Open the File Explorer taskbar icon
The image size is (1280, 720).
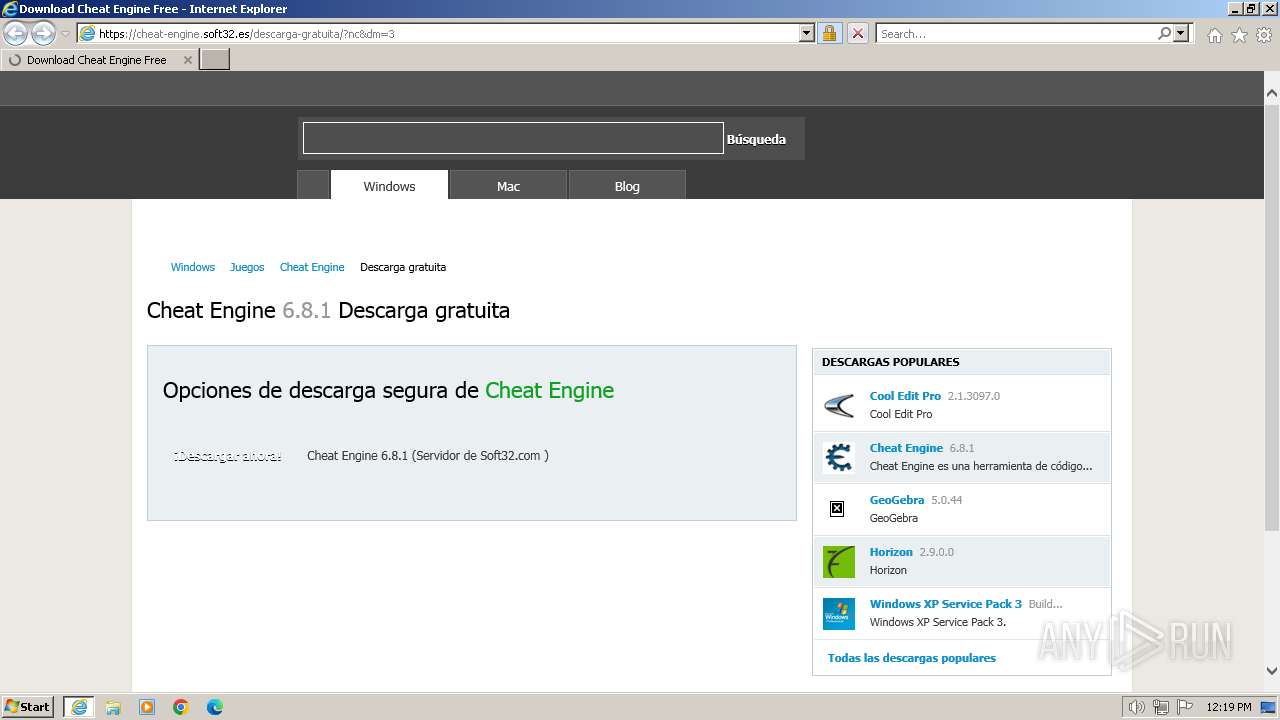click(113, 707)
